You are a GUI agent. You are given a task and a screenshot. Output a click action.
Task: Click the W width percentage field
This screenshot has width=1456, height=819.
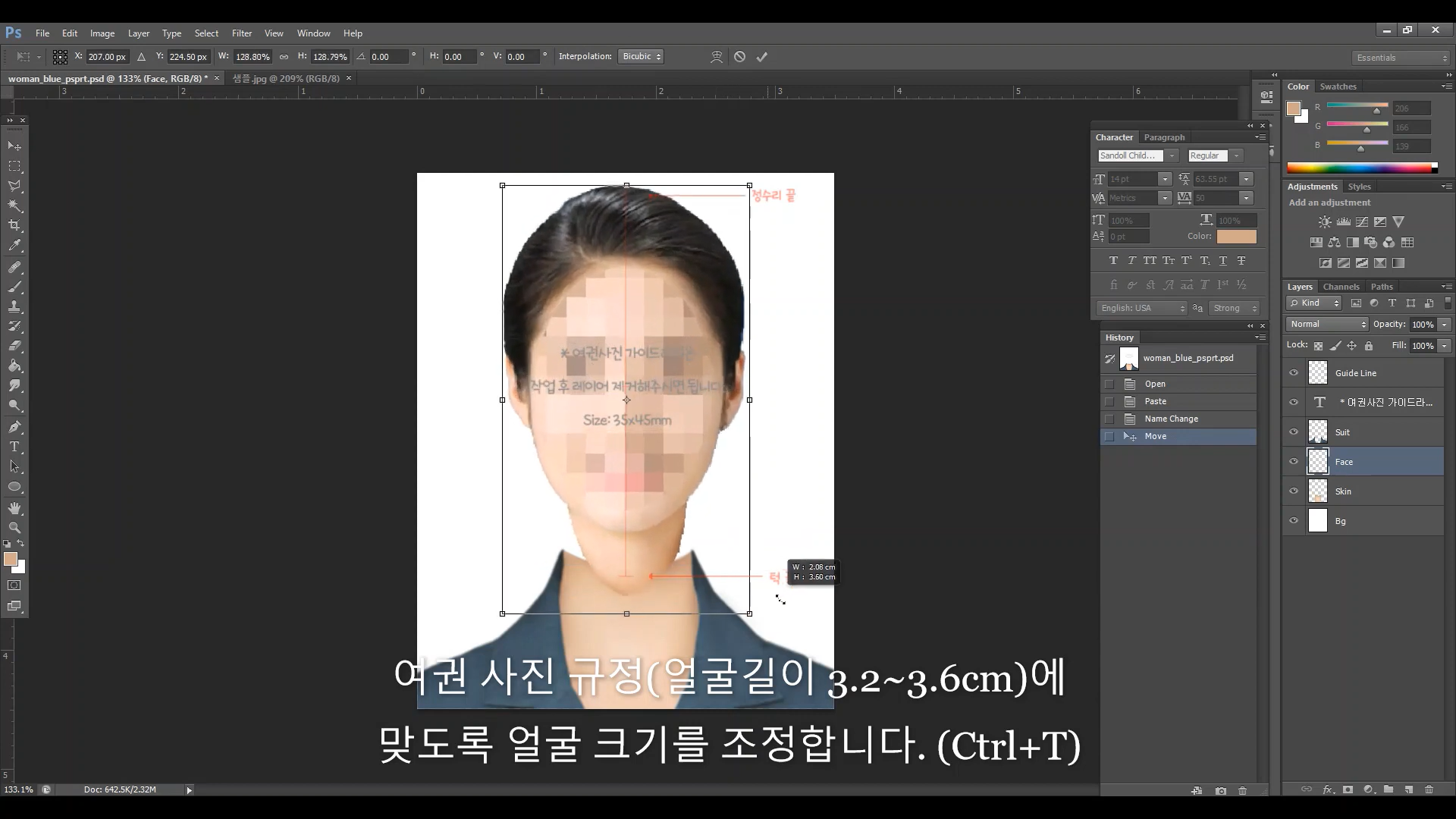pos(253,57)
